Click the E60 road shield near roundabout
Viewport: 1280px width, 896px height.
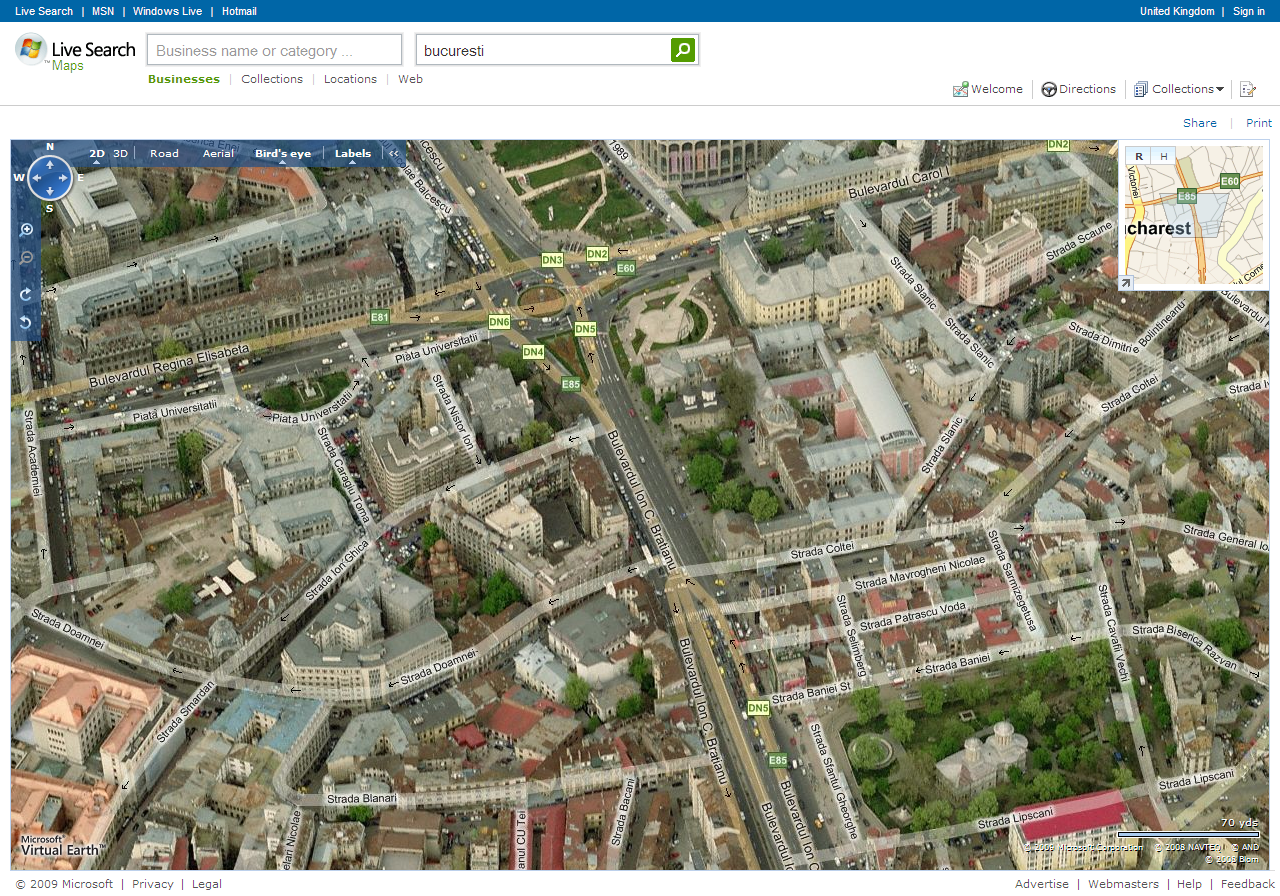pos(626,268)
